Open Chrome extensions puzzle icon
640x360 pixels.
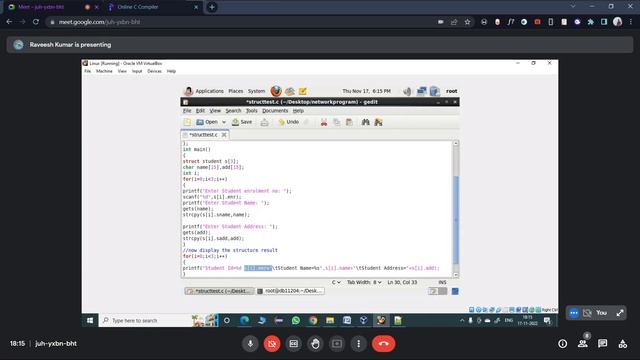[x=591, y=22]
